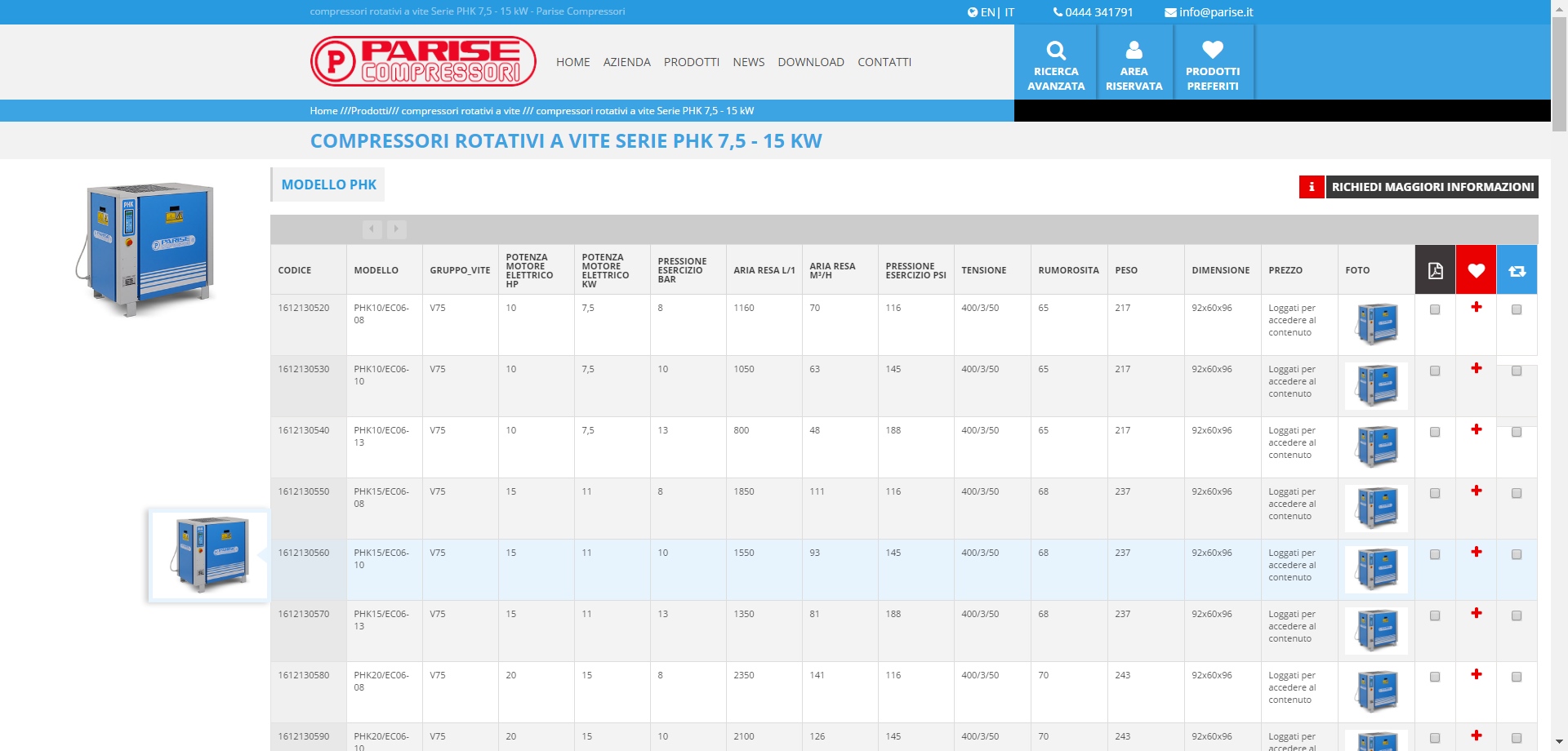Add PHK20/EC06-08 to favorites plus icon
The image size is (1568, 751).
(1476, 674)
